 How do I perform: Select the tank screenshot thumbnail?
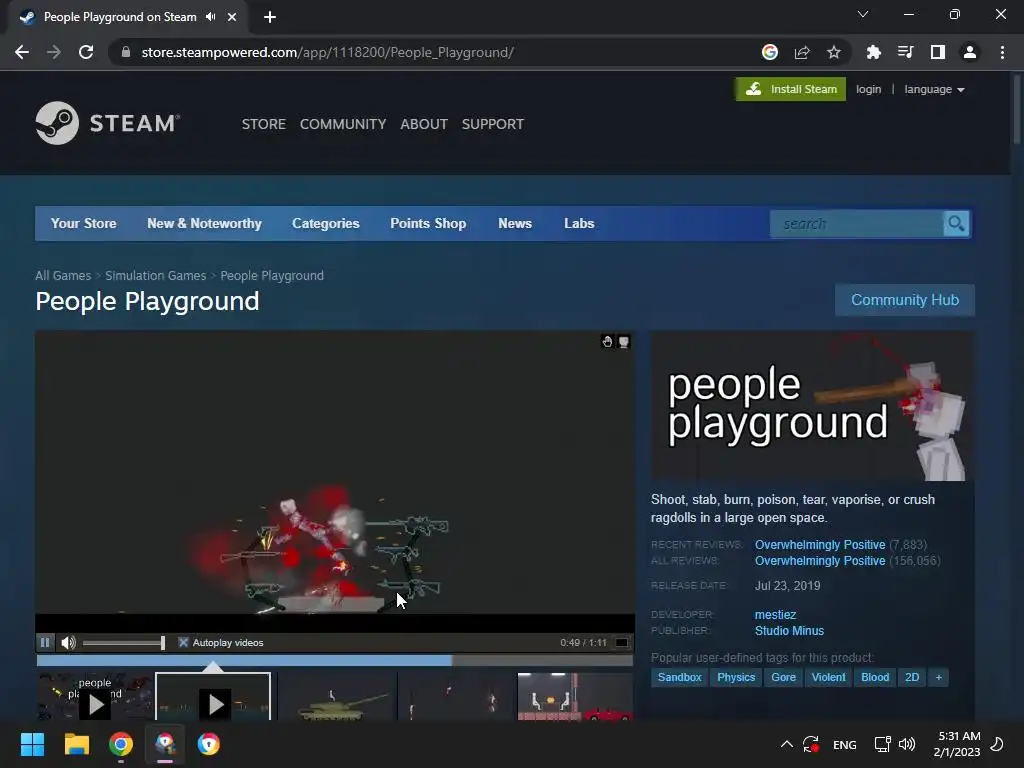point(337,697)
